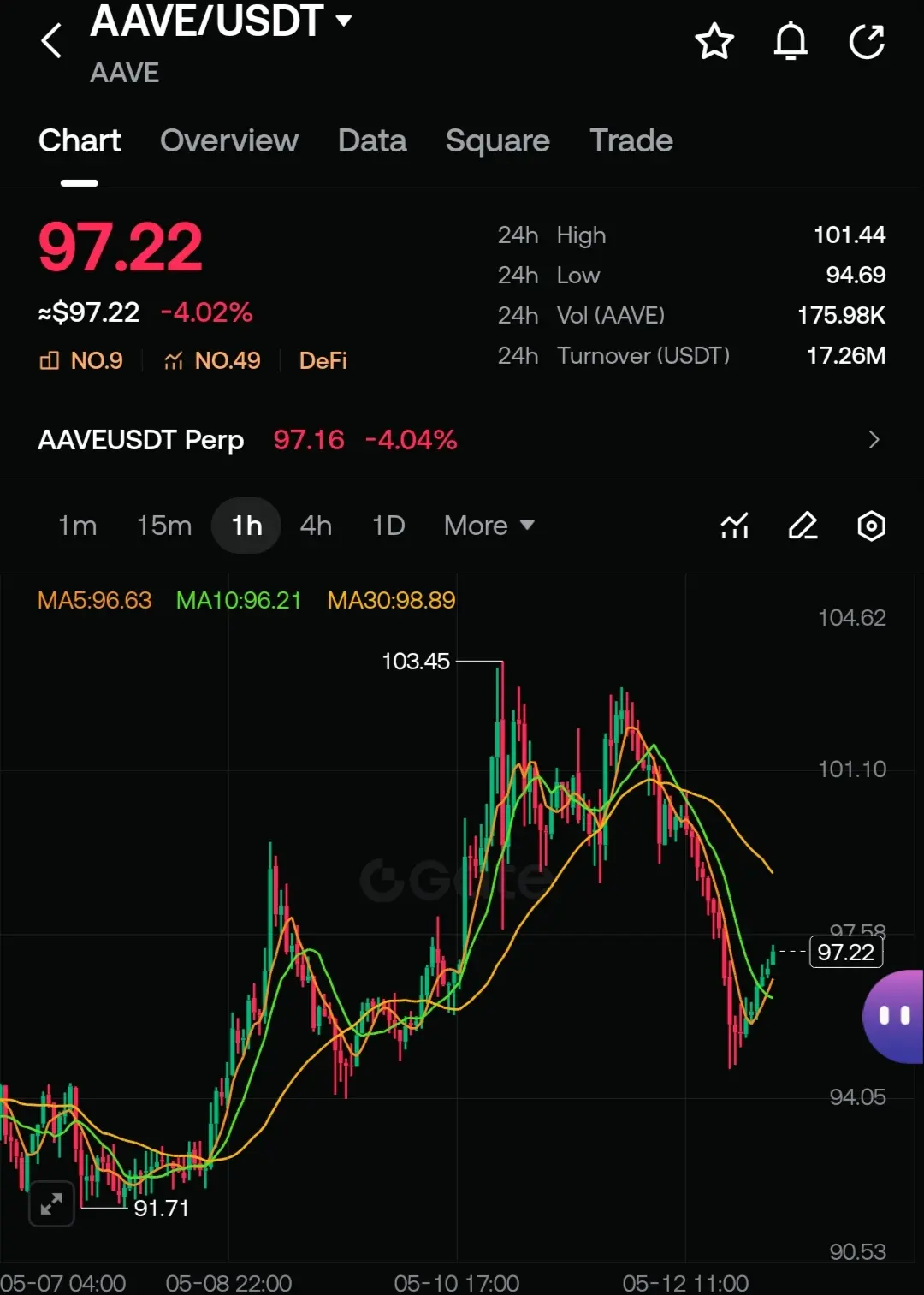The height and width of the screenshot is (1295, 924).
Task: Tap the MA10:96.21 indicator label
Action: [239, 600]
